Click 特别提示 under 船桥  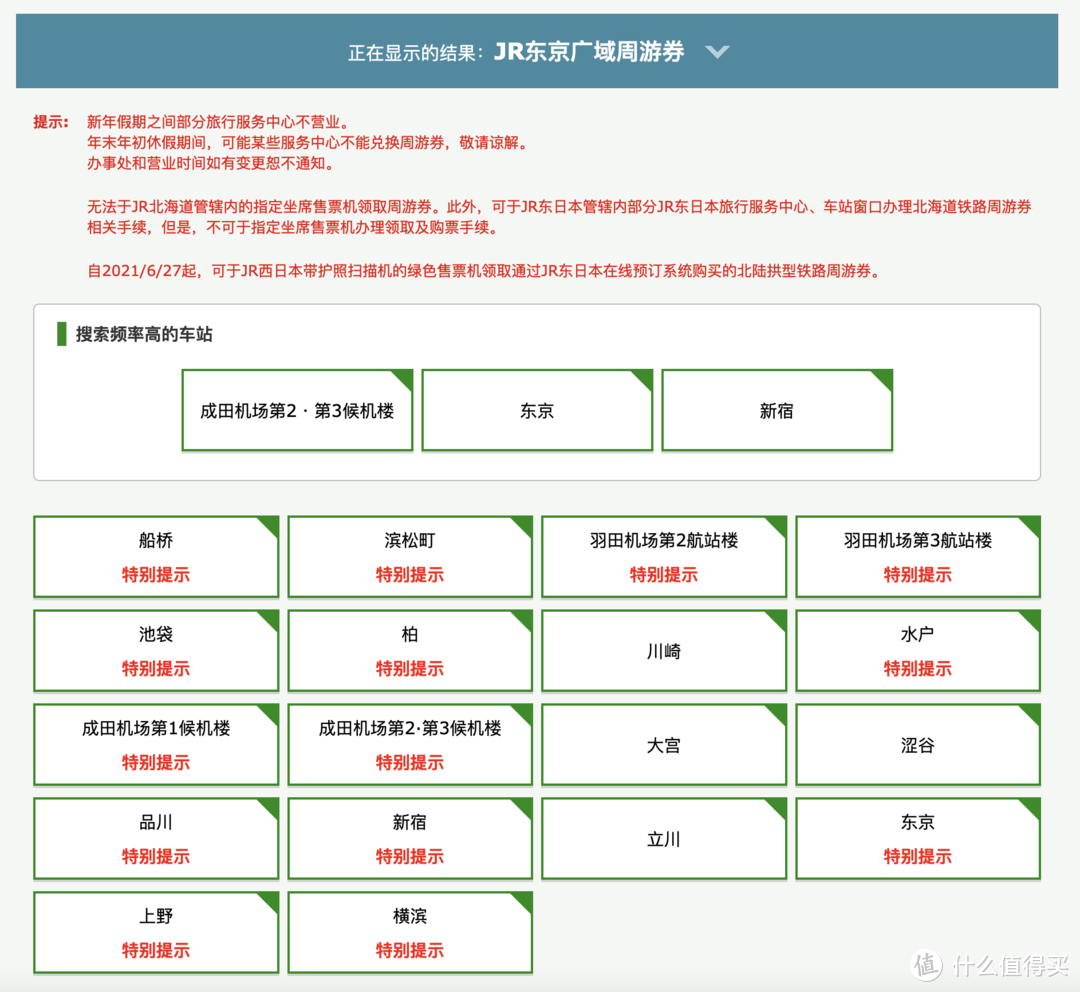[x=156, y=575]
